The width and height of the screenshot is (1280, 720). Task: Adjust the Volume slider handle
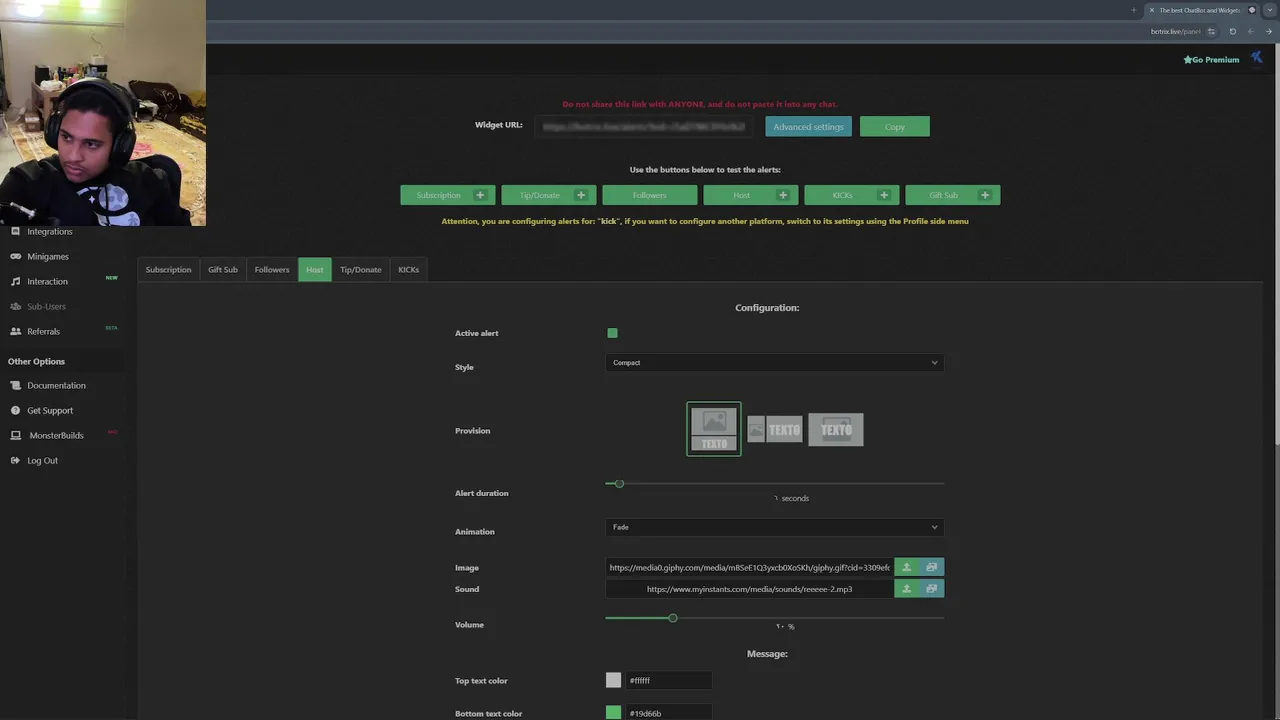pos(673,618)
